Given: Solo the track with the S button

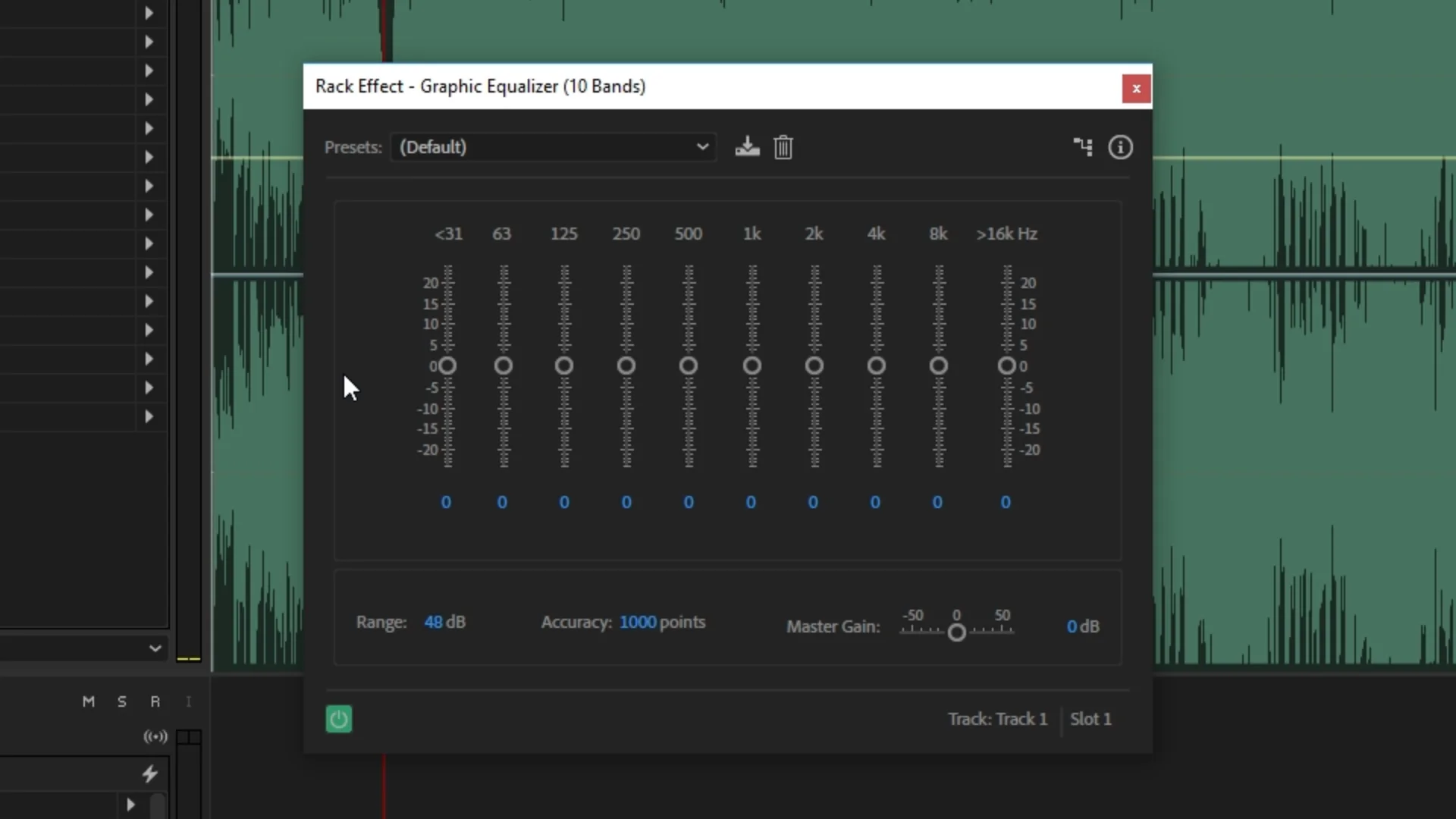Looking at the screenshot, I should [122, 701].
